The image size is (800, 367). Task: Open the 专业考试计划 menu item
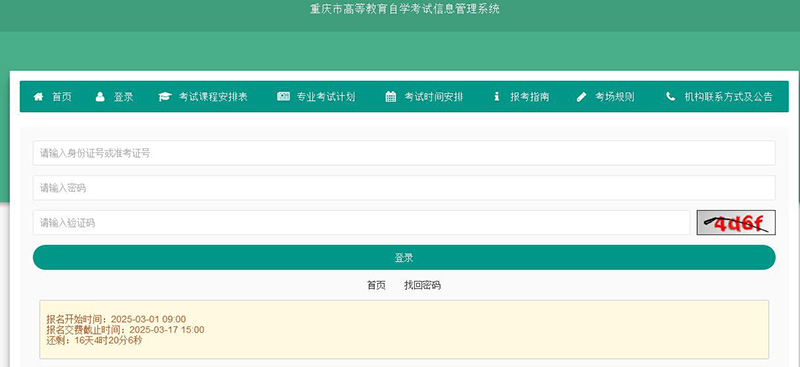(326, 97)
